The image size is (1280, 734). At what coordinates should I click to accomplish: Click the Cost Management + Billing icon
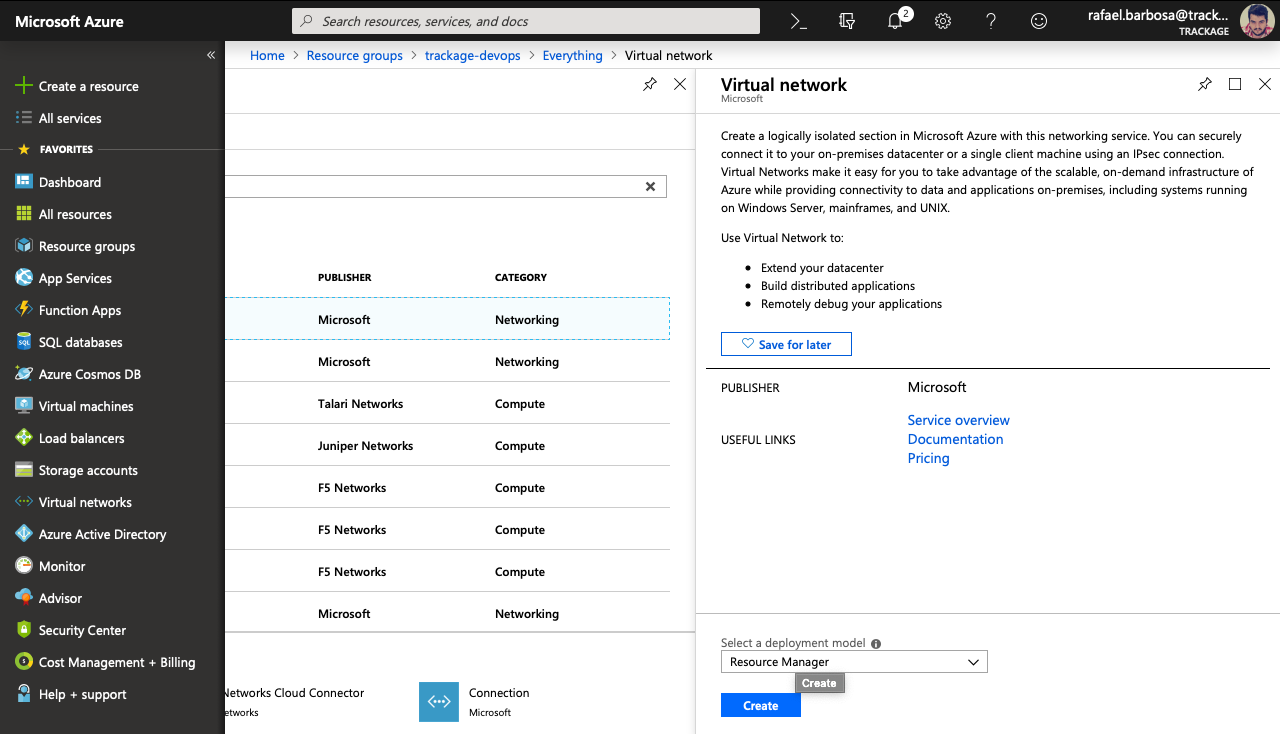click(23, 662)
